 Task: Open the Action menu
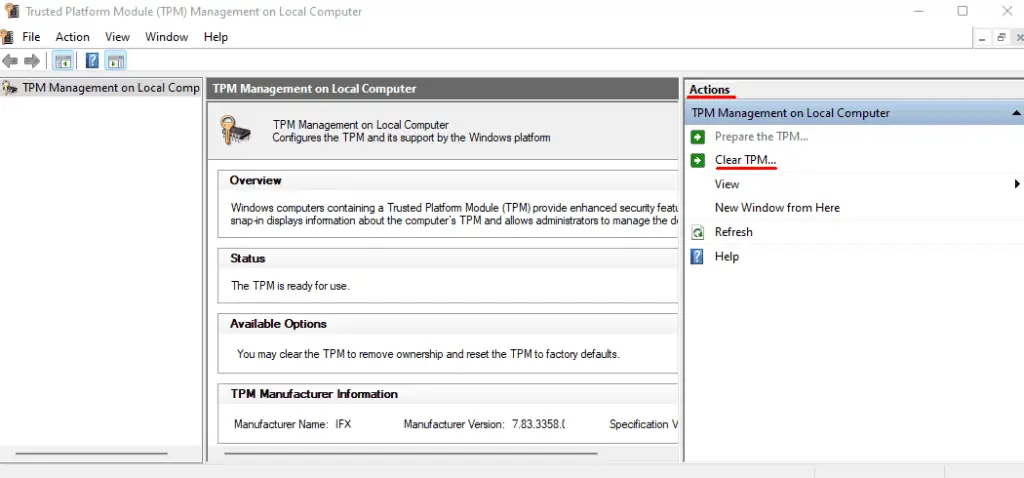tap(72, 37)
